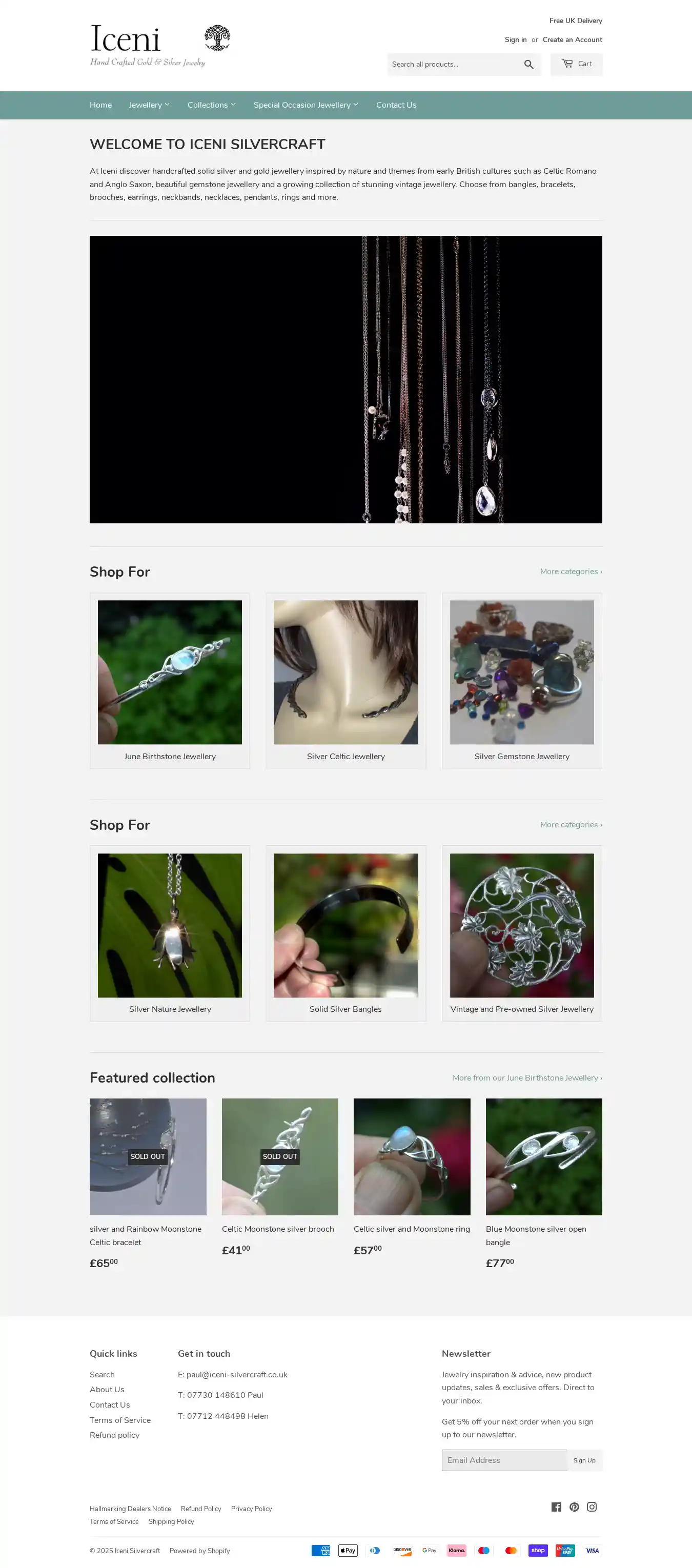Open the Facebook social icon

pyautogui.click(x=556, y=1507)
